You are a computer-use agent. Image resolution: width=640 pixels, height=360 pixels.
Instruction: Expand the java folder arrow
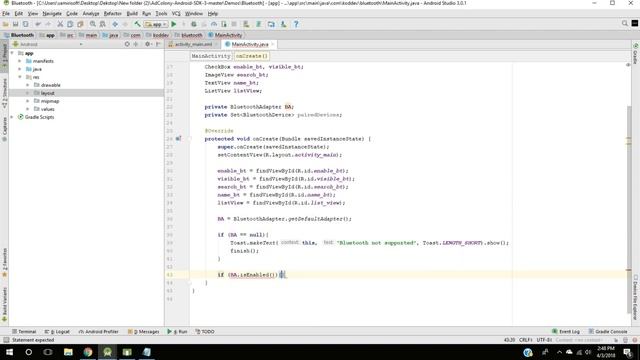click(20, 69)
